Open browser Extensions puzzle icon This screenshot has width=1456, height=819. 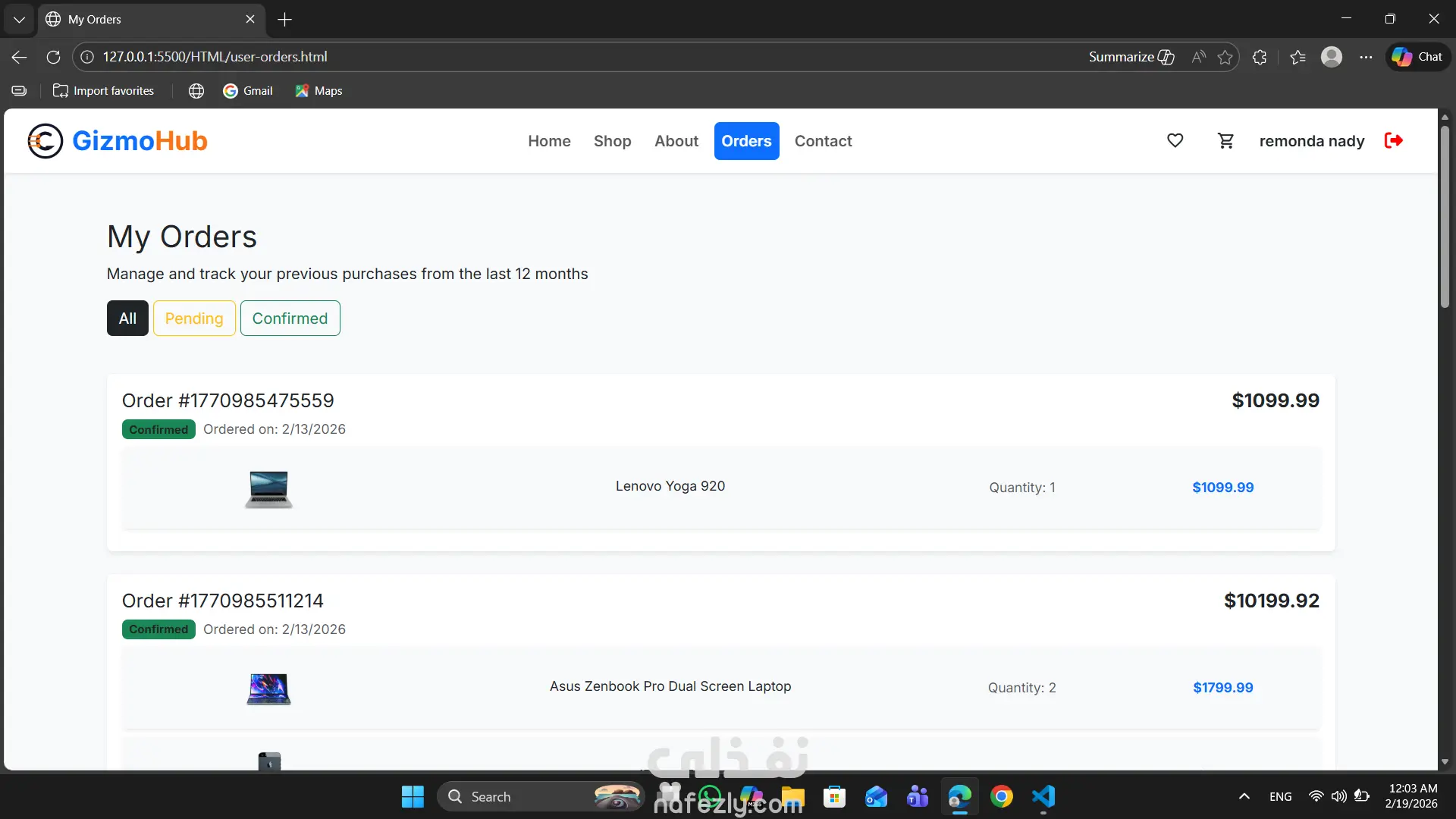coord(1260,57)
